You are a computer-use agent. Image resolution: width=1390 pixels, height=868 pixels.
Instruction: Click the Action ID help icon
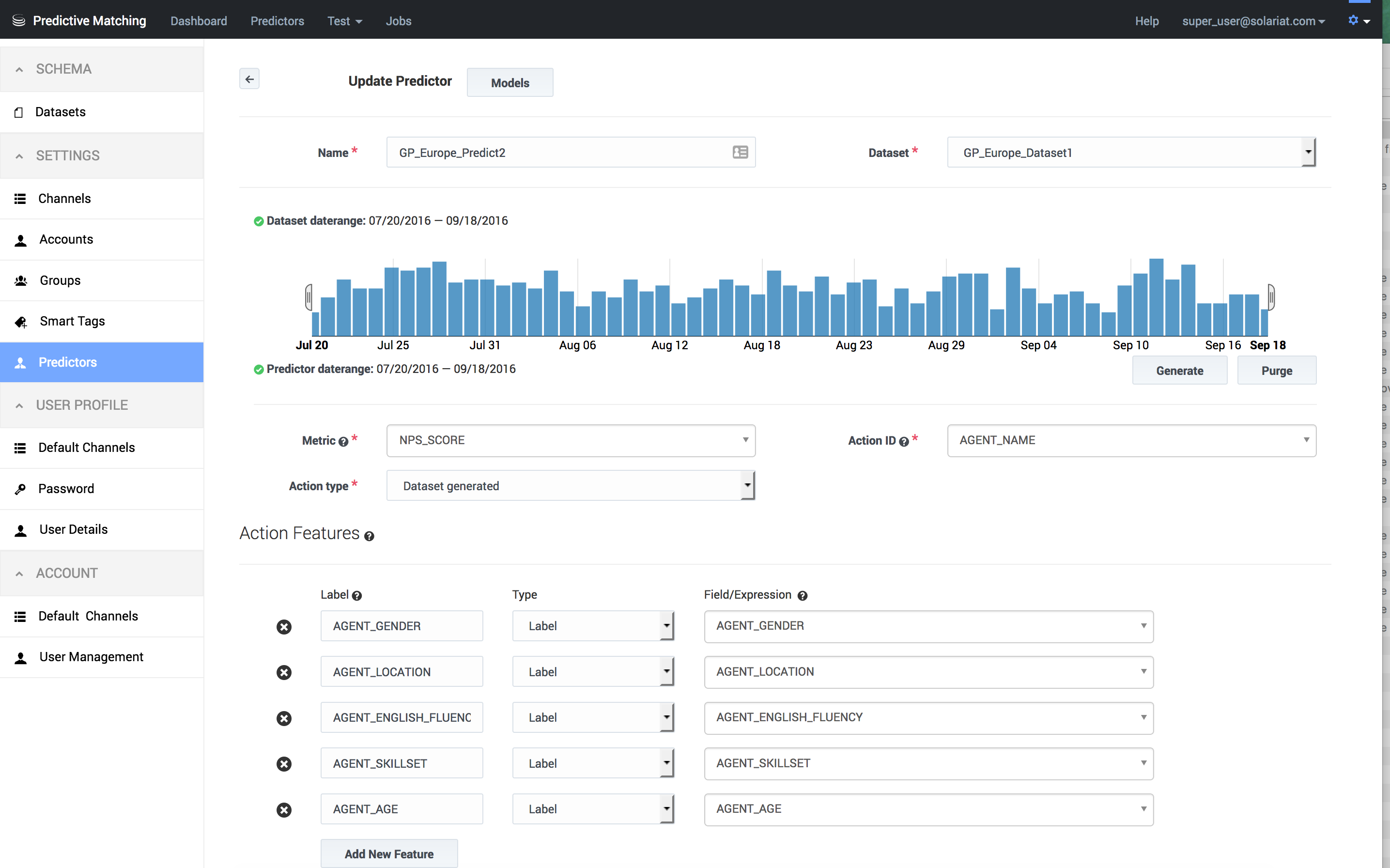click(x=904, y=441)
